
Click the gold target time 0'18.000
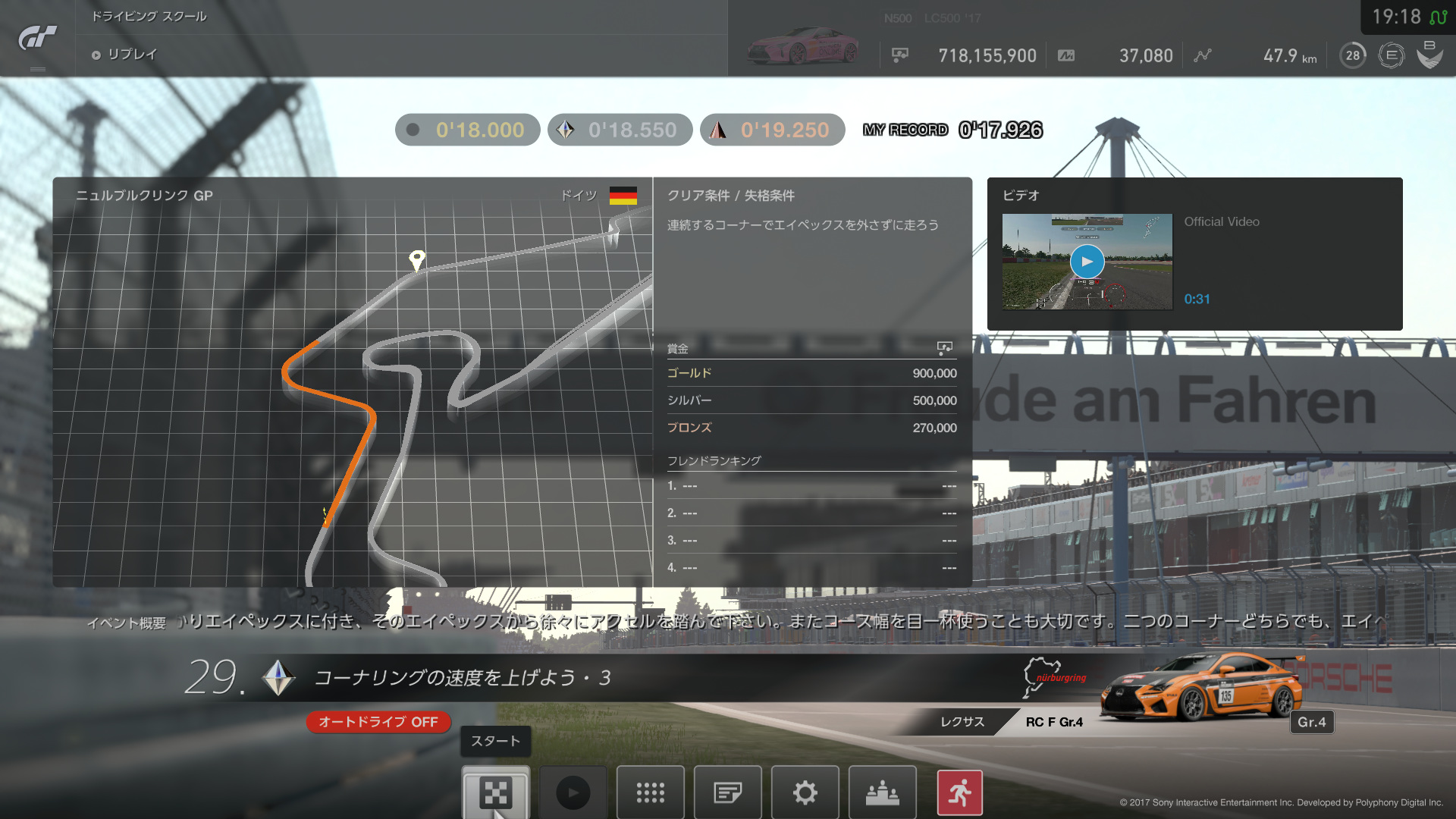(467, 130)
